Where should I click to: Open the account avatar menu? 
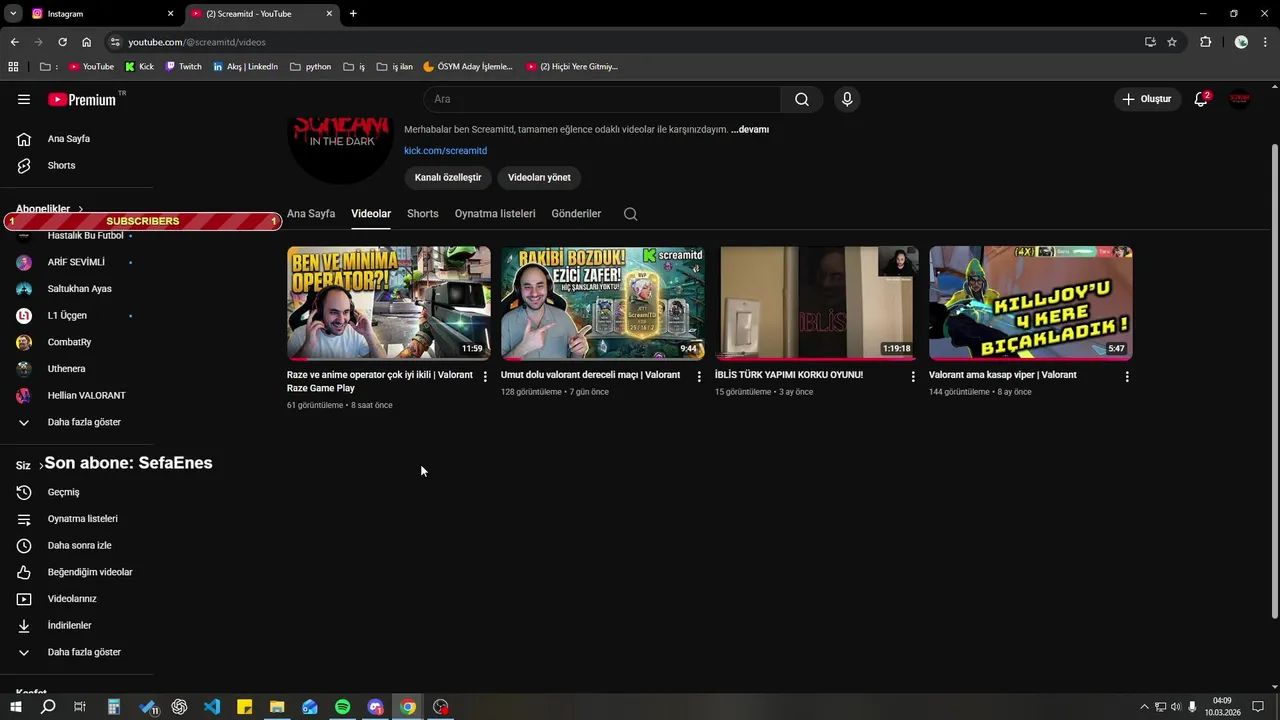tap(1240, 99)
